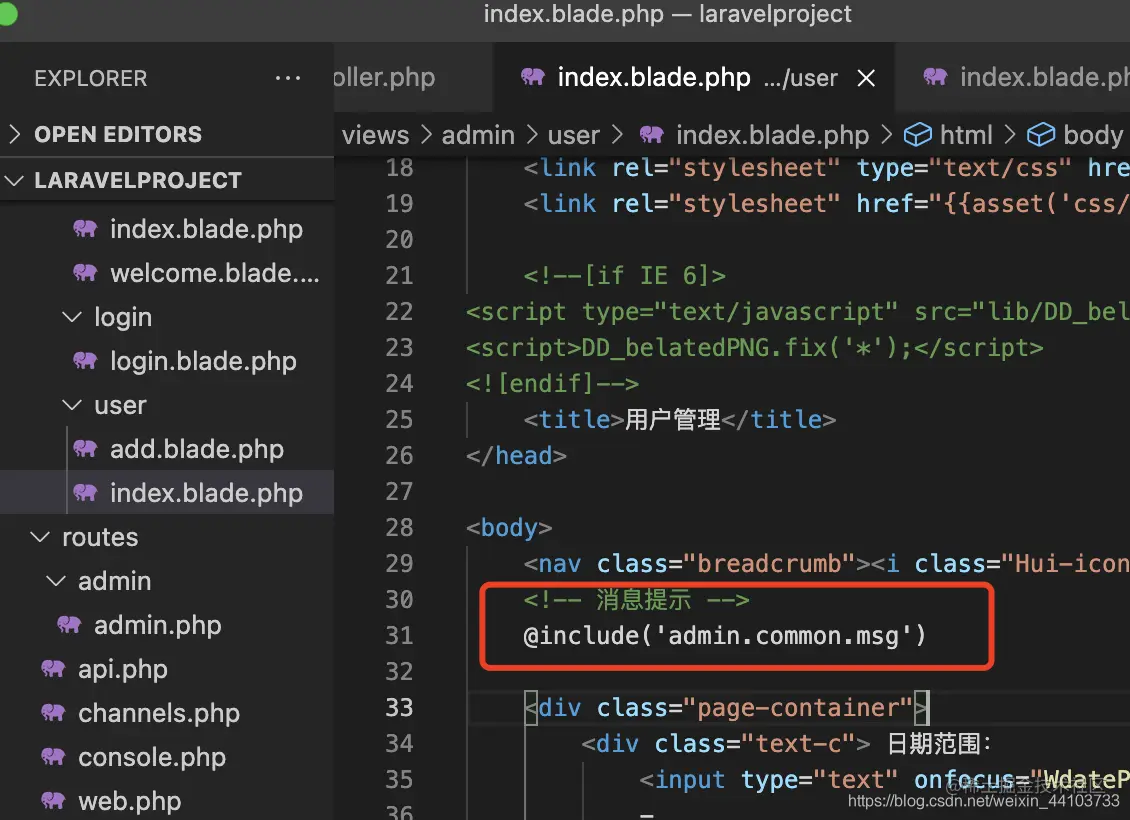Image resolution: width=1130 pixels, height=820 pixels.
Task: Close the index.blade.php .../user tab
Action: coord(866,78)
